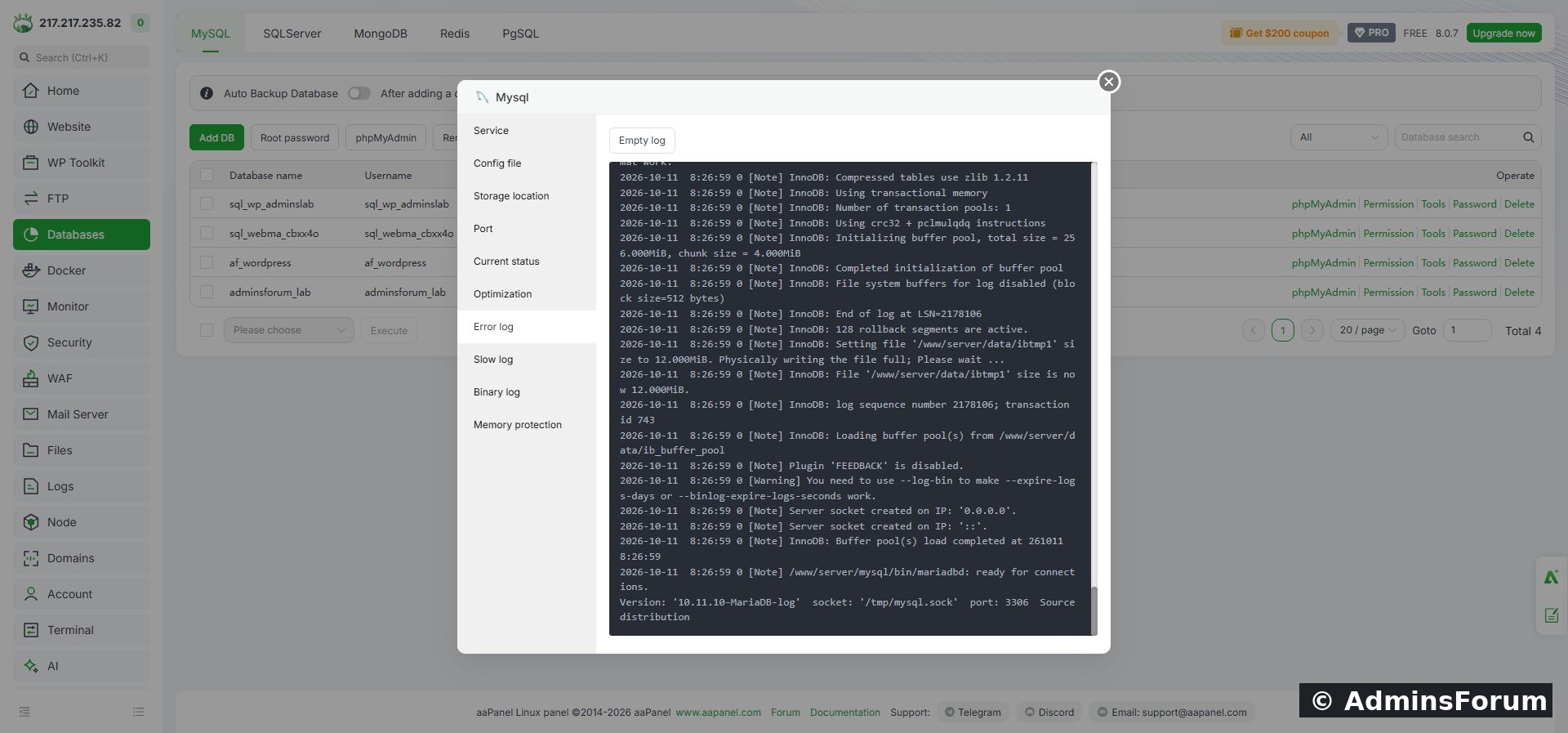Open the 'All' database filter dropdown
Screen dimensions: 1568x733
(x=1339, y=137)
